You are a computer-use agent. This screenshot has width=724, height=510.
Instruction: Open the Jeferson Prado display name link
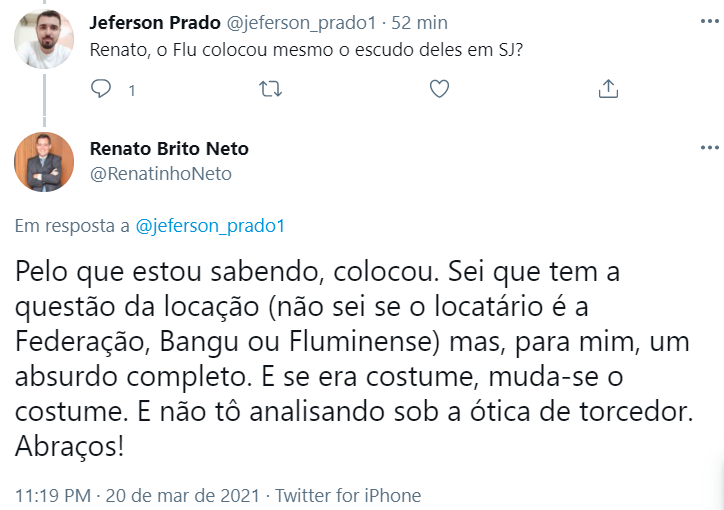click(153, 22)
